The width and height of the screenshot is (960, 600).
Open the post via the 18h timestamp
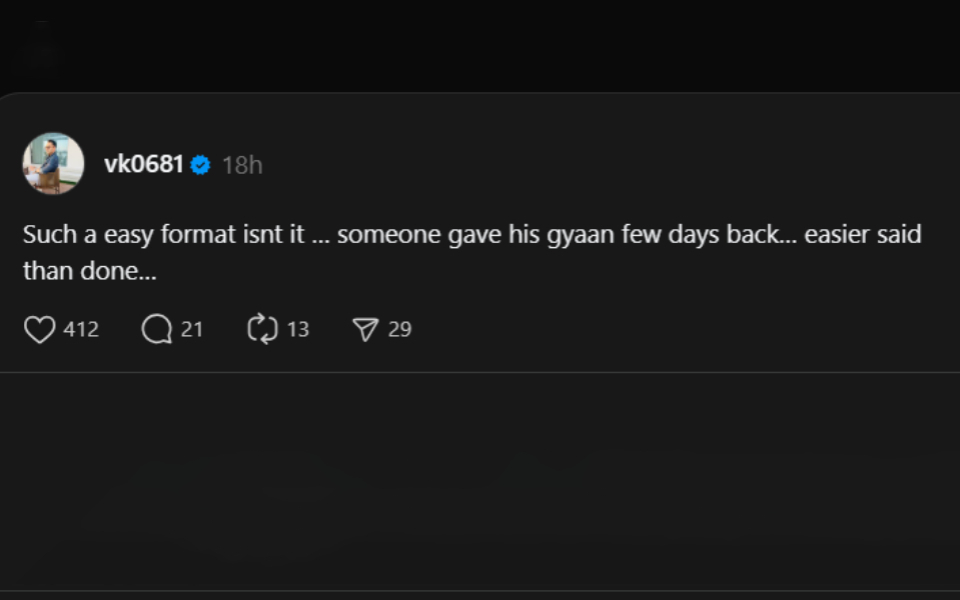point(242,165)
